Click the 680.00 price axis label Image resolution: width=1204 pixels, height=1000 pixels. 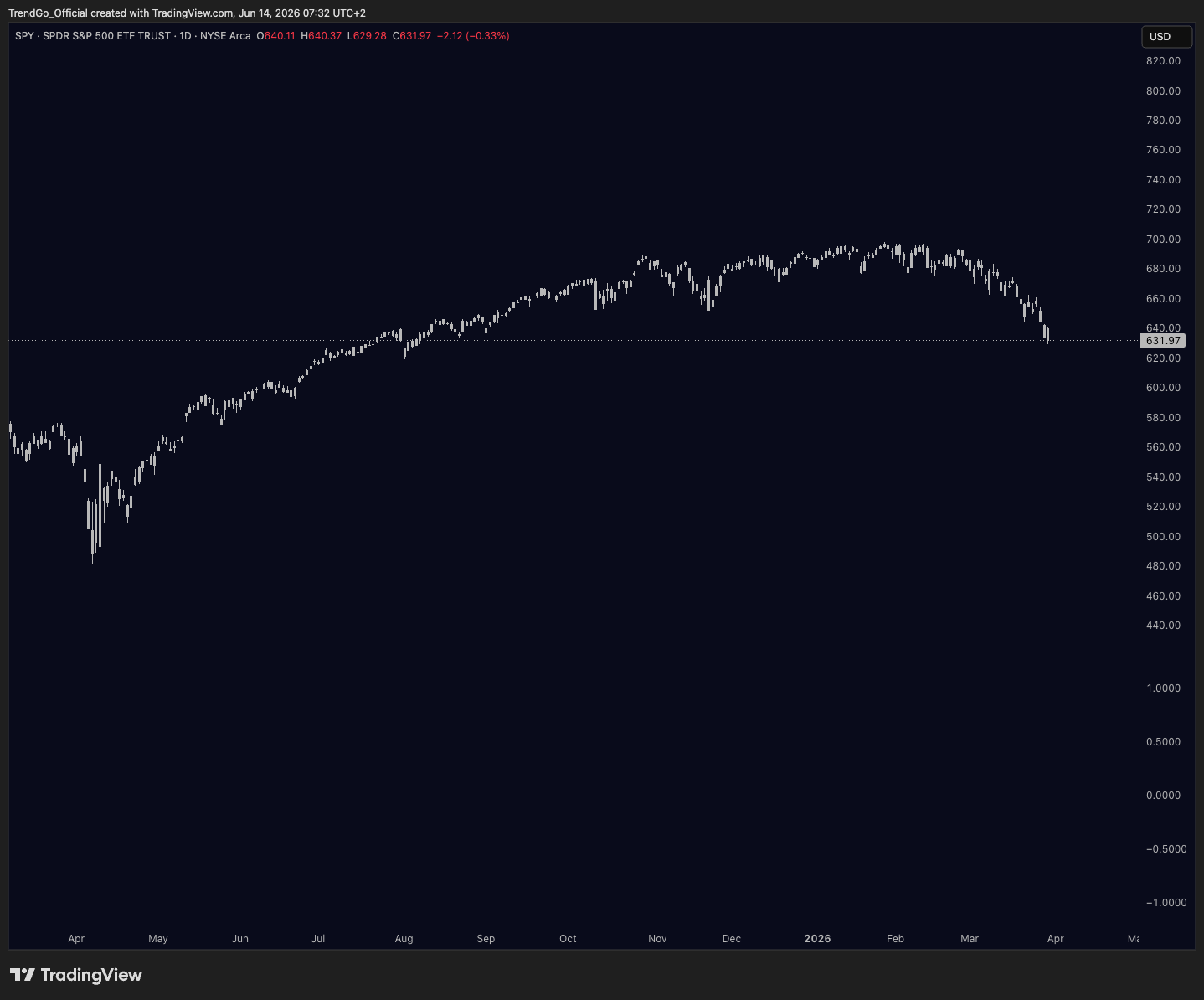[x=1163, y=269]
